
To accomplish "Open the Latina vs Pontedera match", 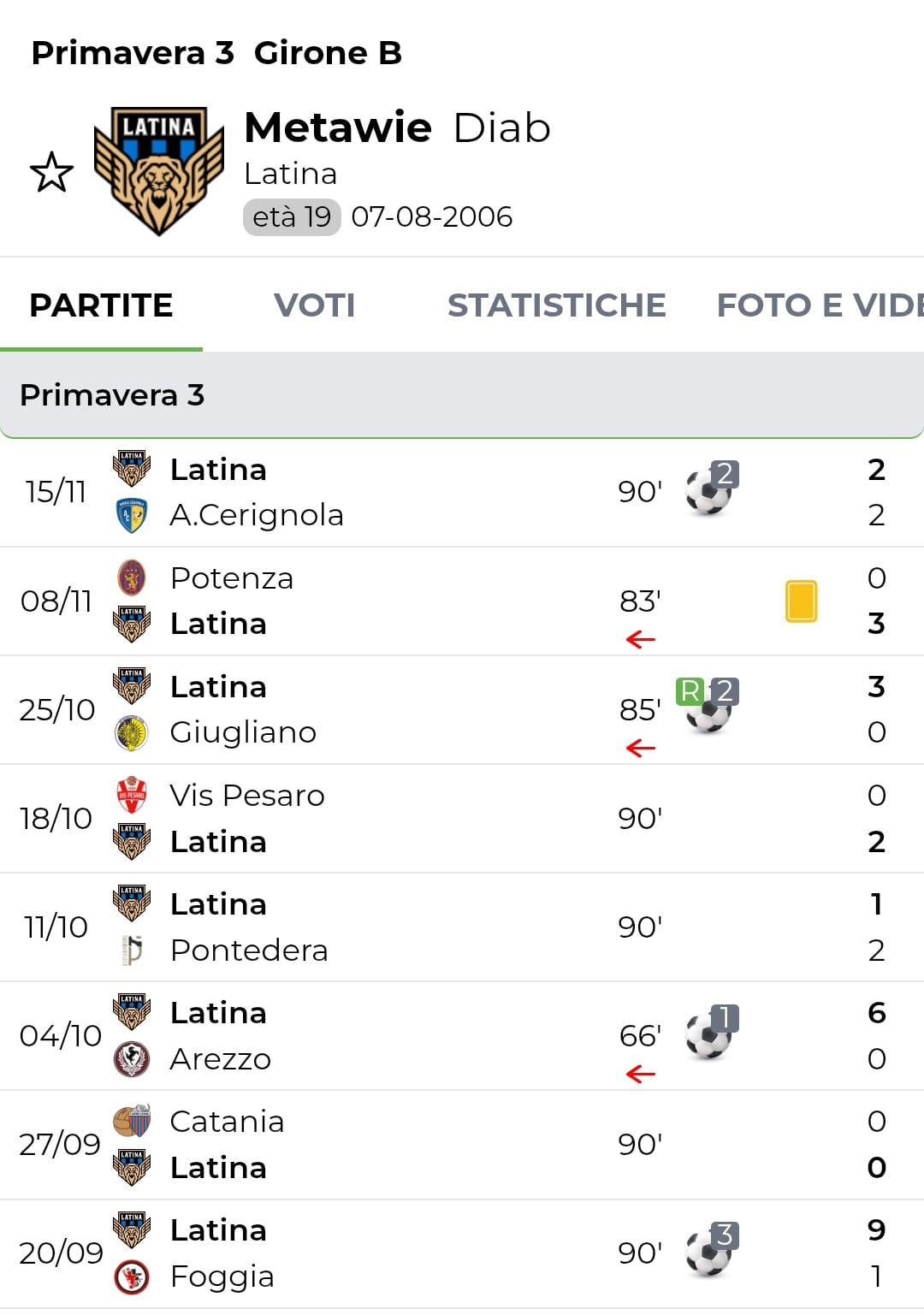I will tap(462, 927).
